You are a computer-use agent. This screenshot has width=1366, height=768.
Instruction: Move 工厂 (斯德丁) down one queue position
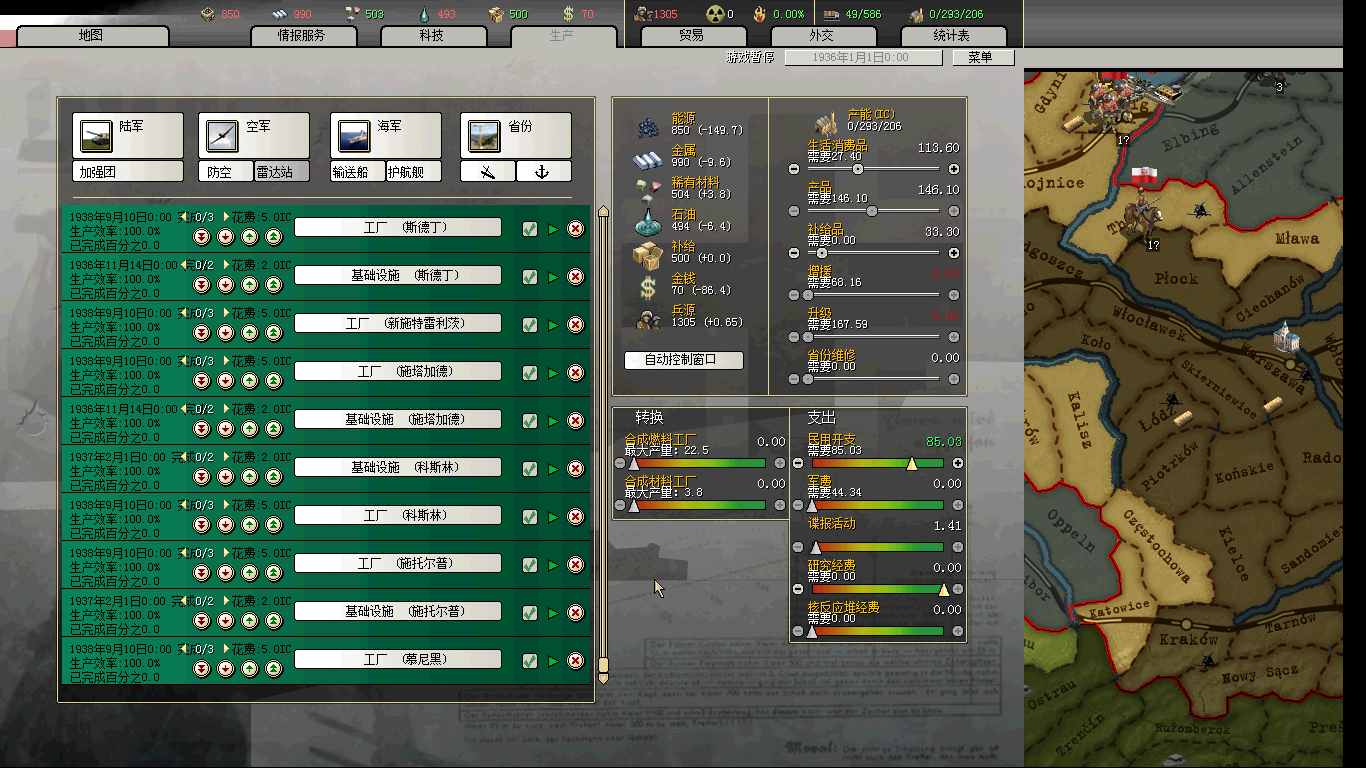click(x=226, y=237)
